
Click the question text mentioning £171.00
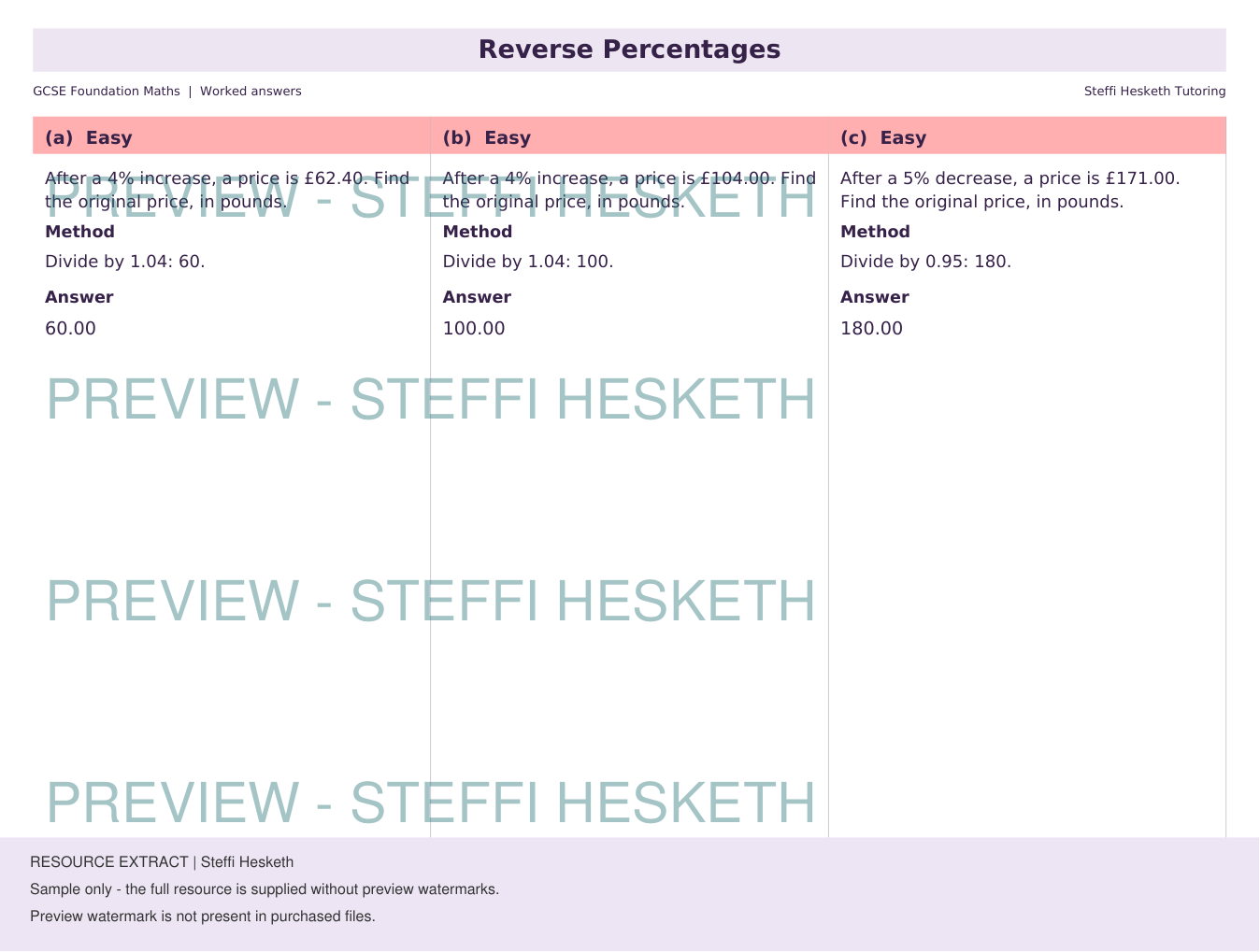pyautogui.click(x=1010, y=190)
